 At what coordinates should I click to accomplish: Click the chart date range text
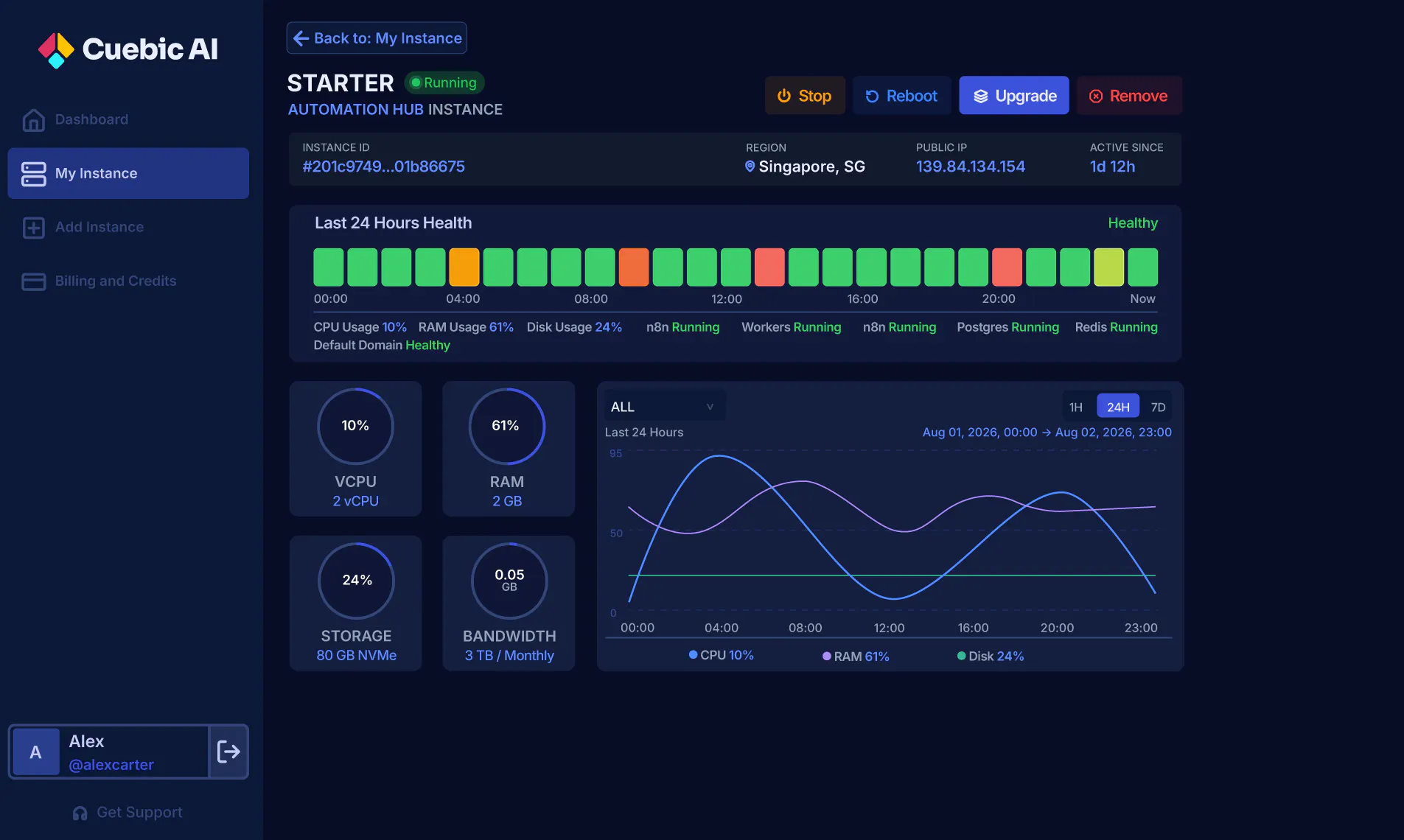tap(1047, 432)
